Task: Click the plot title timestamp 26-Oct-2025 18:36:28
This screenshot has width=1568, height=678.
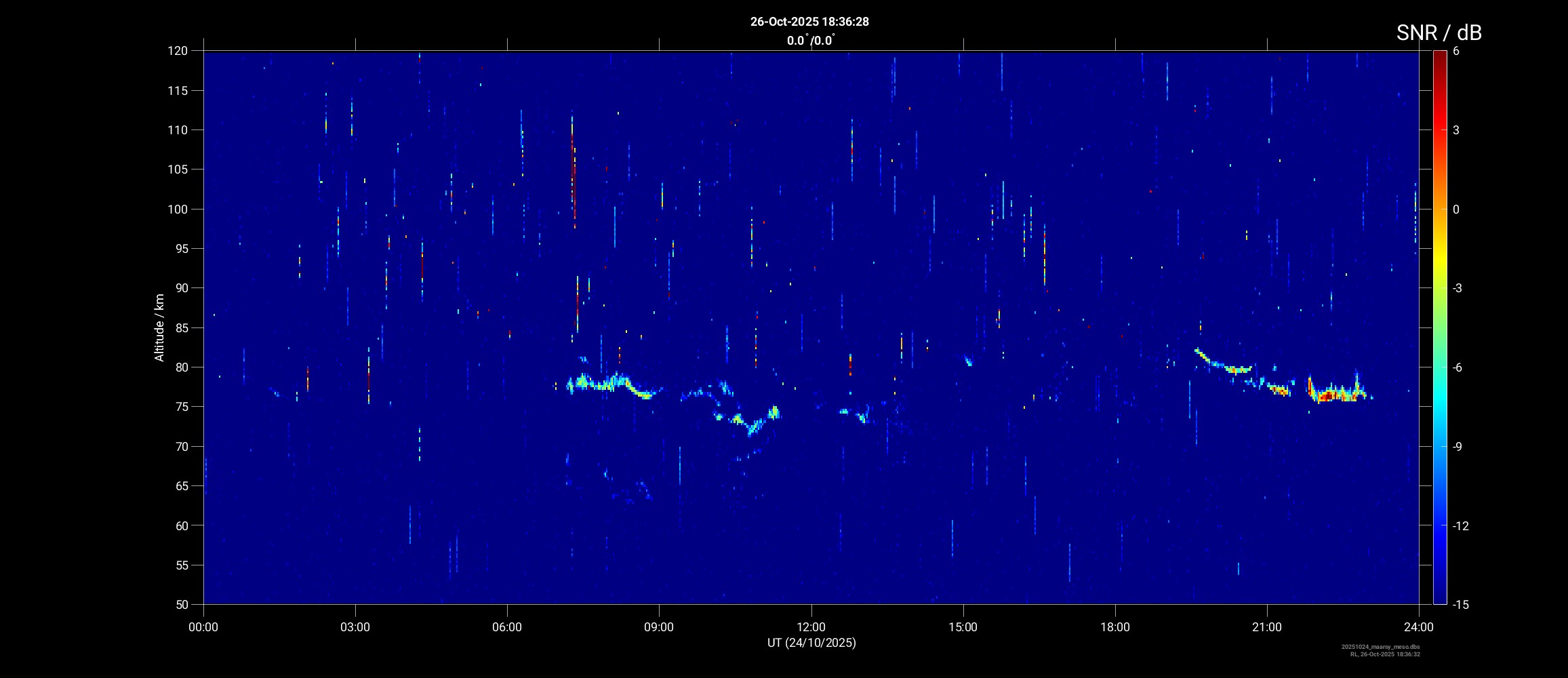Action: [809, 22]
